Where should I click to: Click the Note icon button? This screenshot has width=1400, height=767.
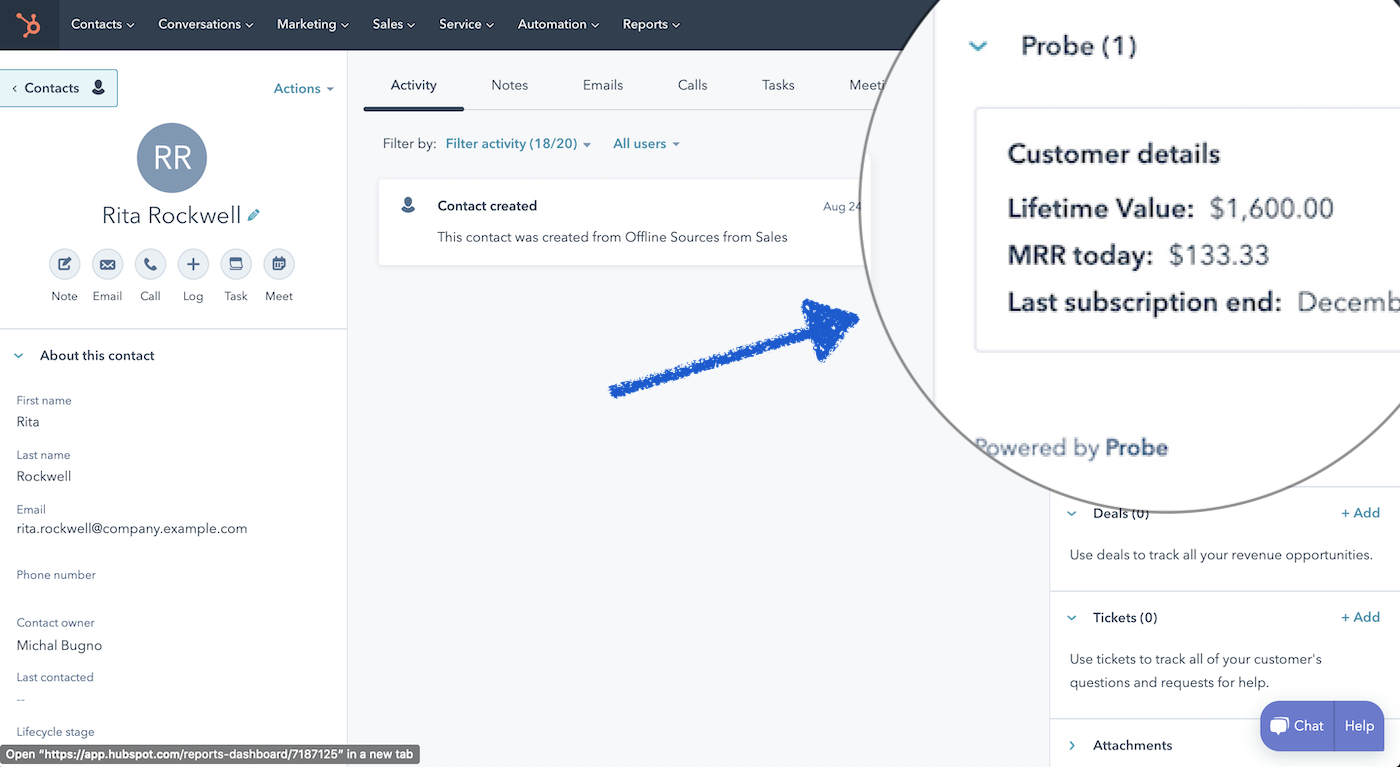coord(64,265)
